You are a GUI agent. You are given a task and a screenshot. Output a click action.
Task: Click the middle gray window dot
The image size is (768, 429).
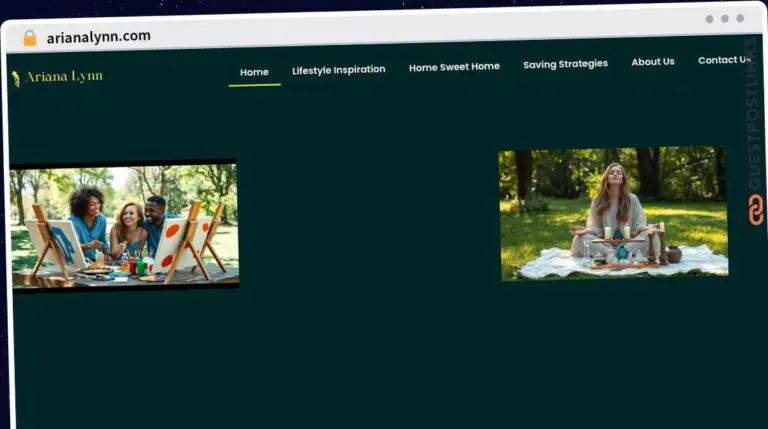(x=724, y=19)
